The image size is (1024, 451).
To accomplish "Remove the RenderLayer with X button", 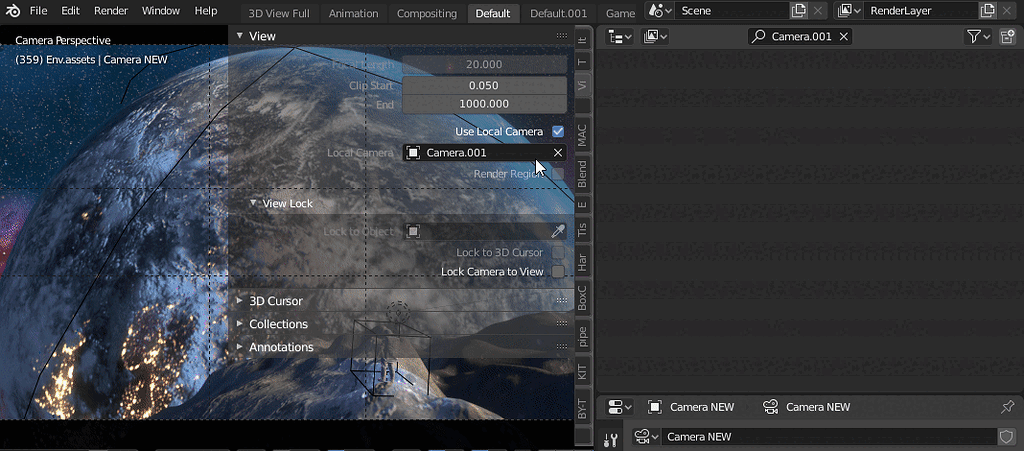I will [x=1006, y=11].
